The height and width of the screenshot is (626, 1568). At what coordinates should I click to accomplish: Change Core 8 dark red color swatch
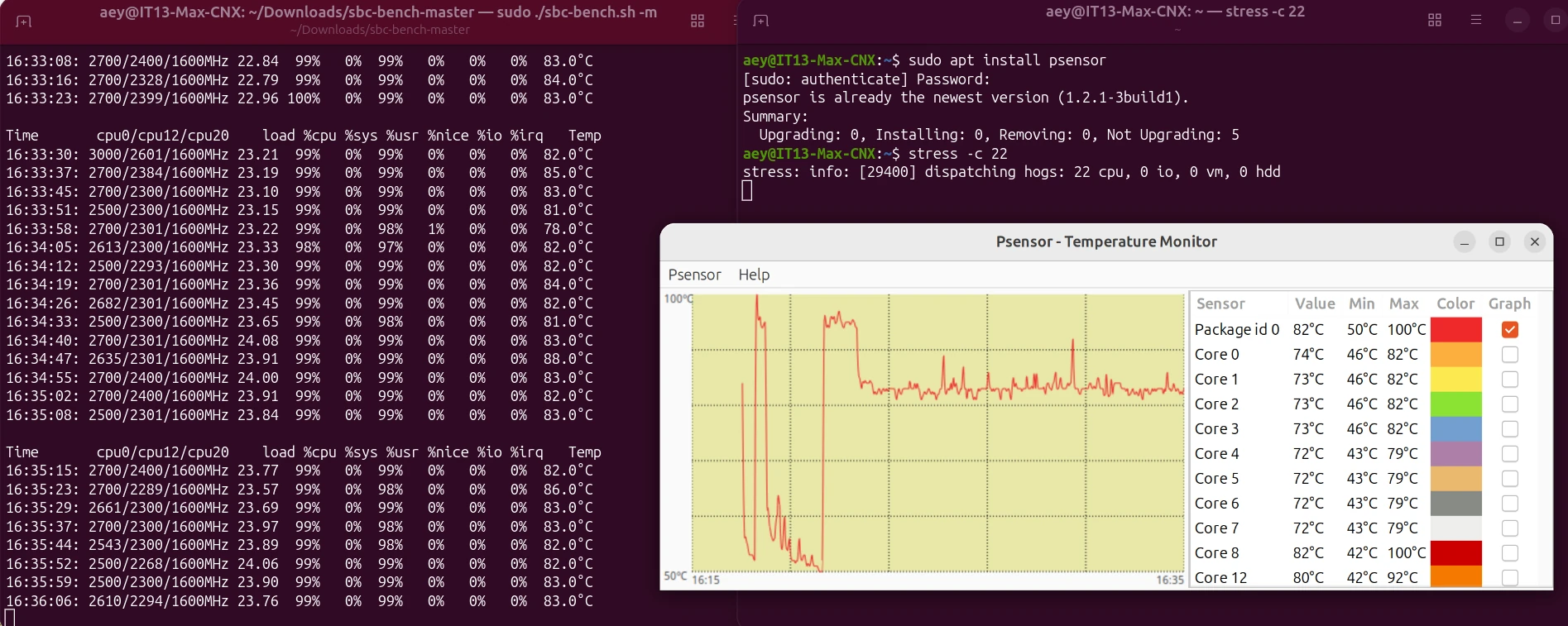click(x=1456, y=552)
